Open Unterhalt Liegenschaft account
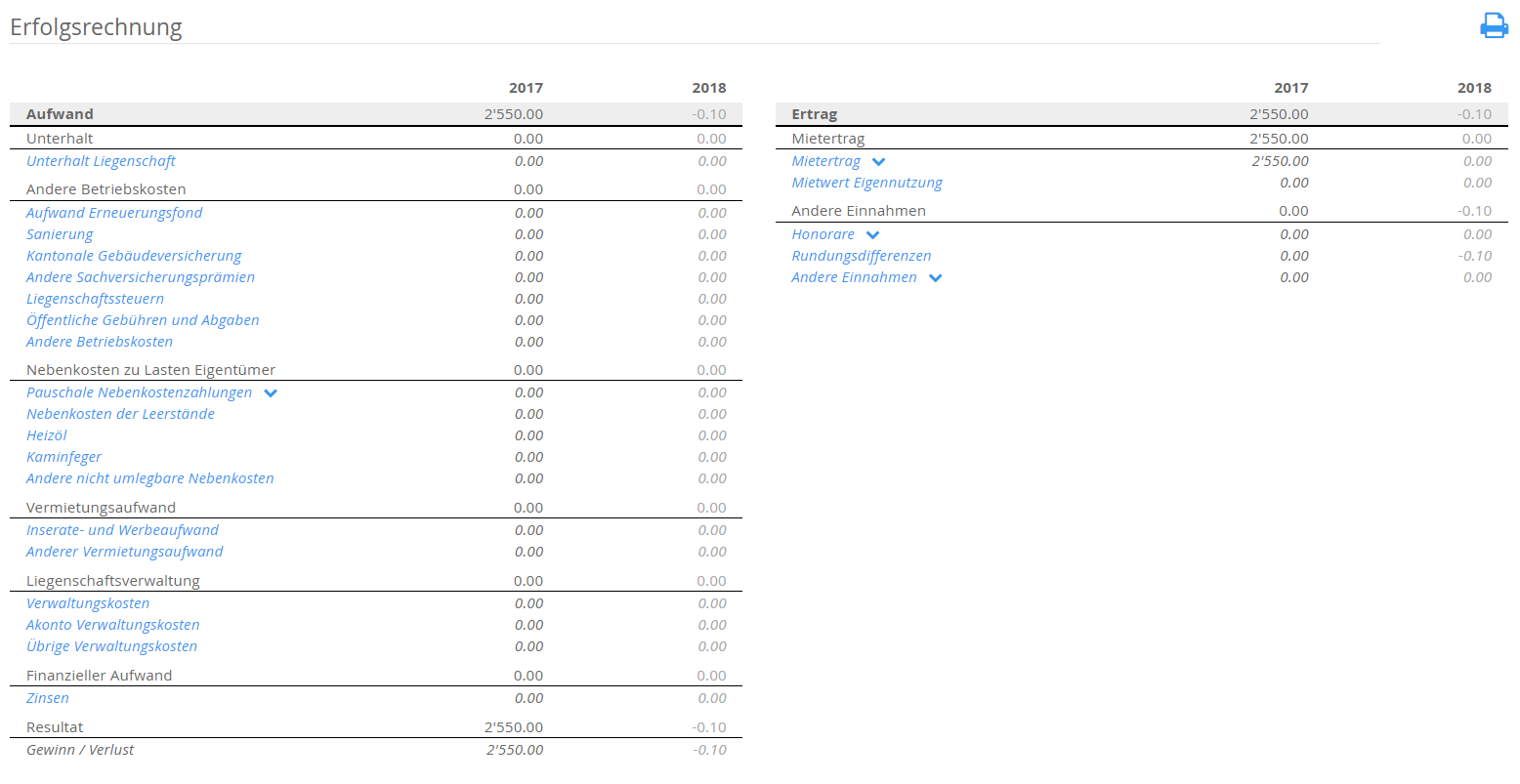Screen dimensions: 1520x784 click(101, 161)
